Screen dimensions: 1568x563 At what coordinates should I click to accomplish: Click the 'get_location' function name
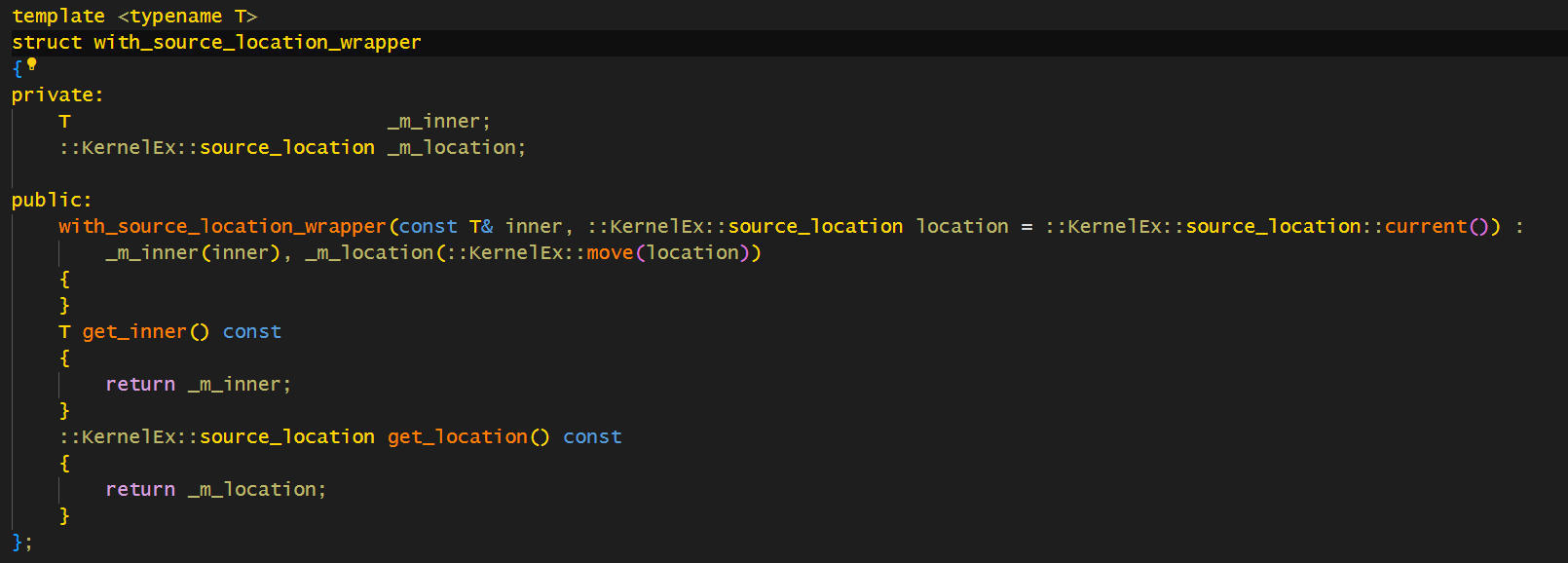point(458,437)
